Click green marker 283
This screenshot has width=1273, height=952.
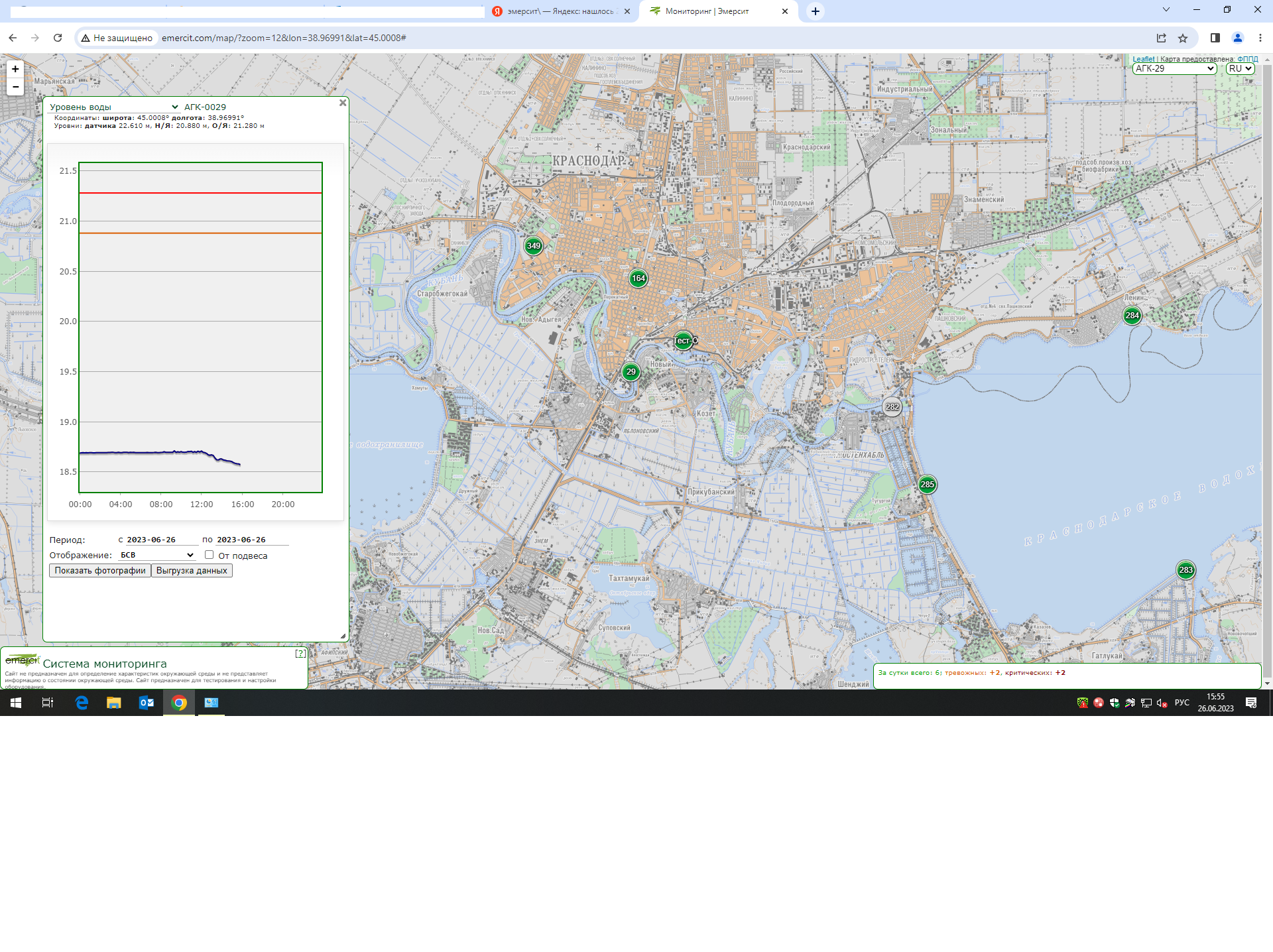[x=1185, y=570]
